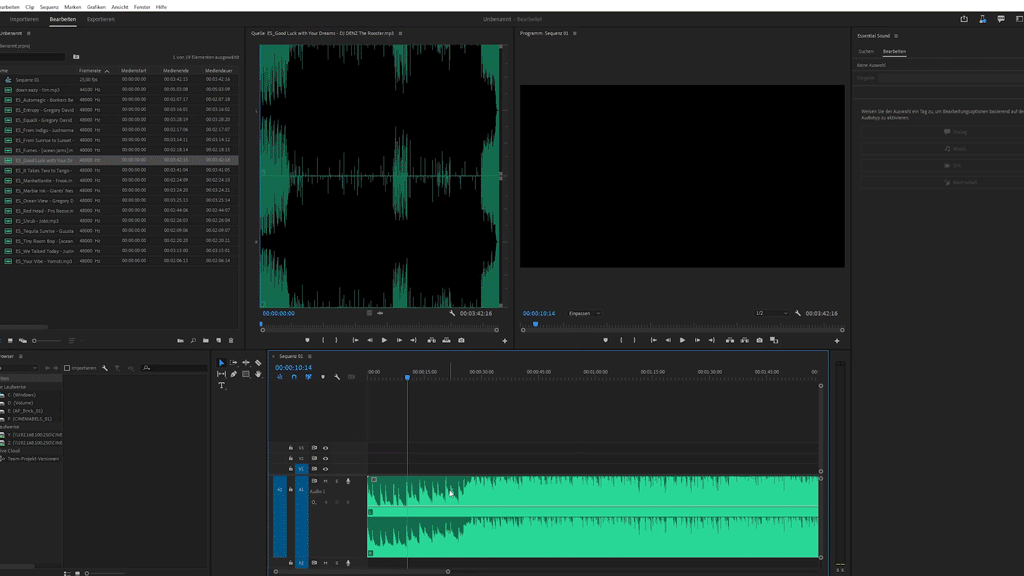Switch to the Suchen tab in Essential Sound
This screenshot has width=1024, height=576.
(x=866, y=51)
